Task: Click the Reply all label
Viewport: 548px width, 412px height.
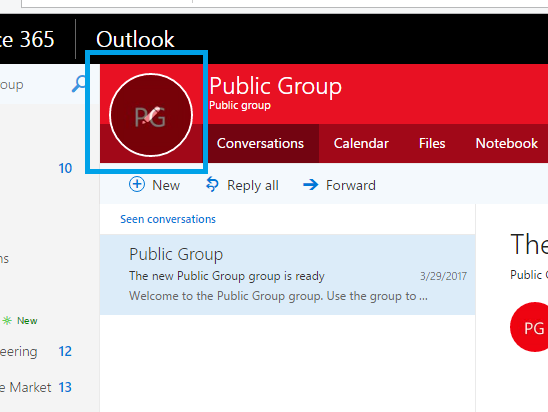Action: 253,185
